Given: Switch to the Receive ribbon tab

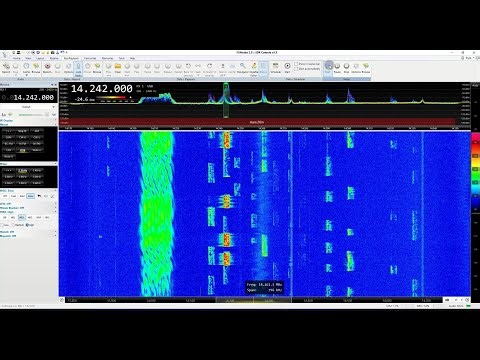Looking at the screenshot, I should [54, 58].
